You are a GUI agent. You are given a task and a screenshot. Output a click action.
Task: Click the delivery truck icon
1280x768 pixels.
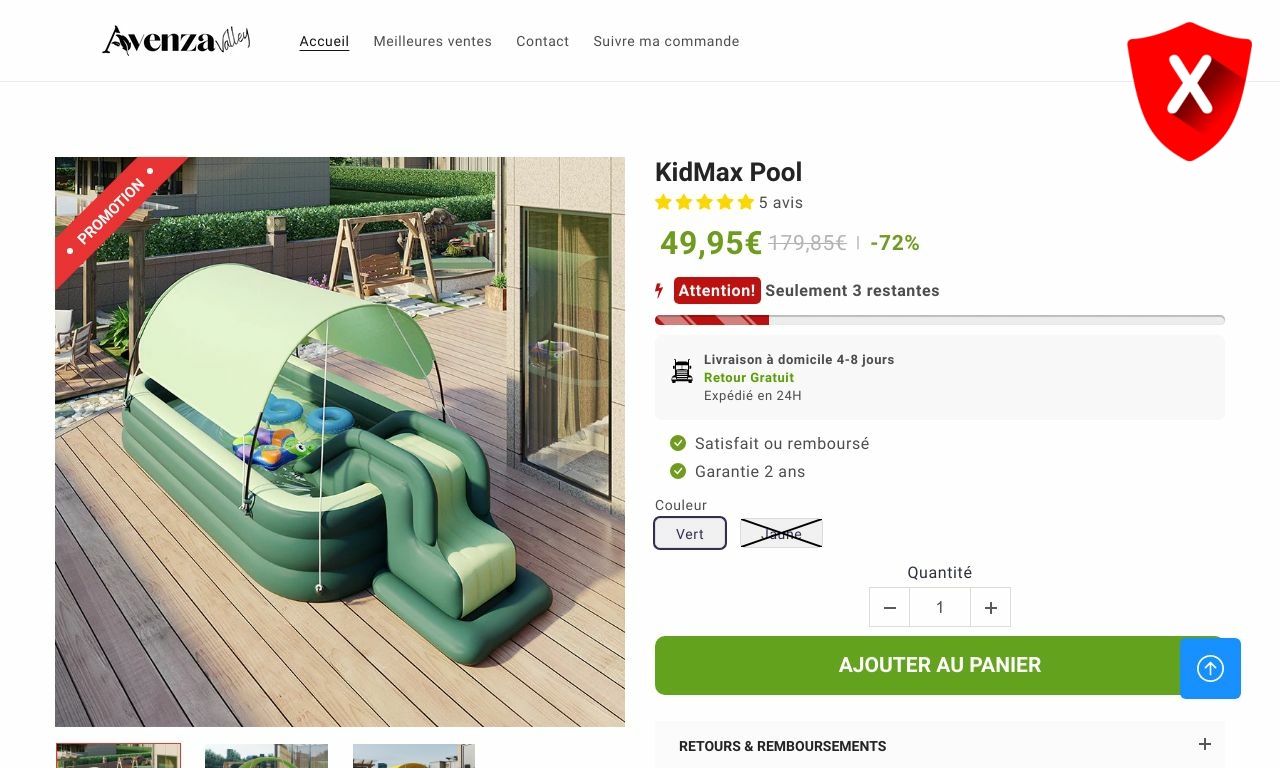682,372
